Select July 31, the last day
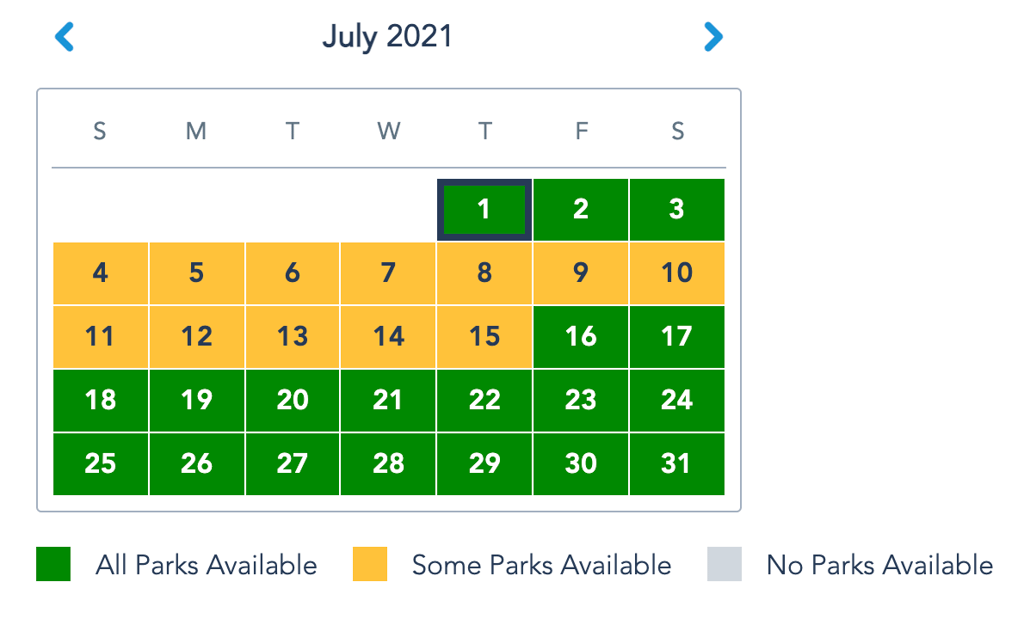The width and height of the screenshot is (1024, 619). (x=677, y=464)
